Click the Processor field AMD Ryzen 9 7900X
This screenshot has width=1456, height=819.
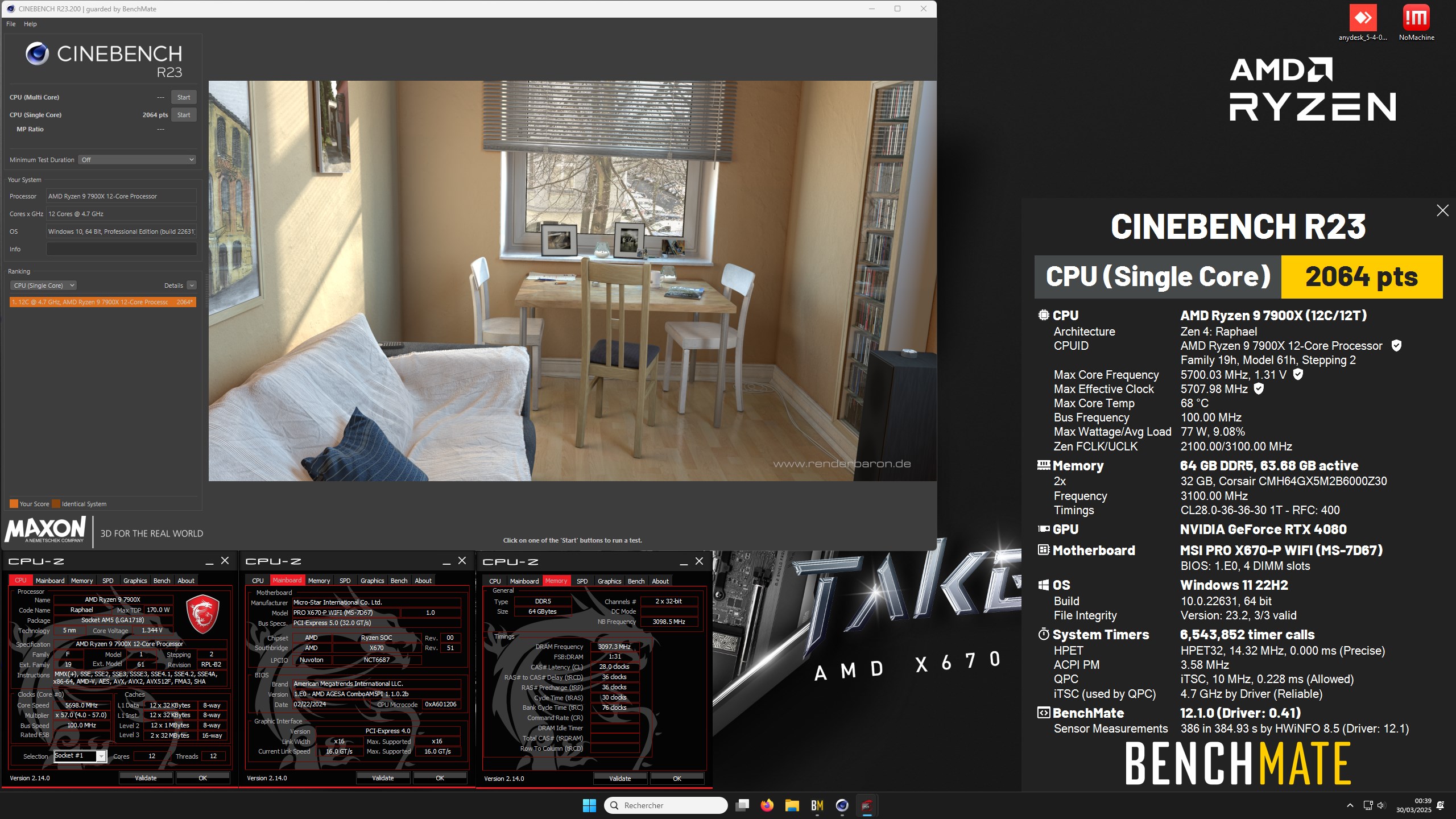pos(121,196)
